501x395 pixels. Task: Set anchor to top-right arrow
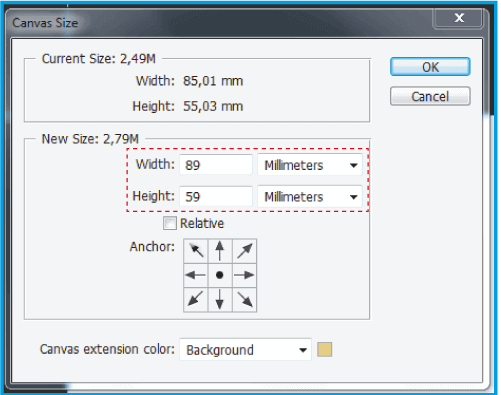click(x=244, y=251)
